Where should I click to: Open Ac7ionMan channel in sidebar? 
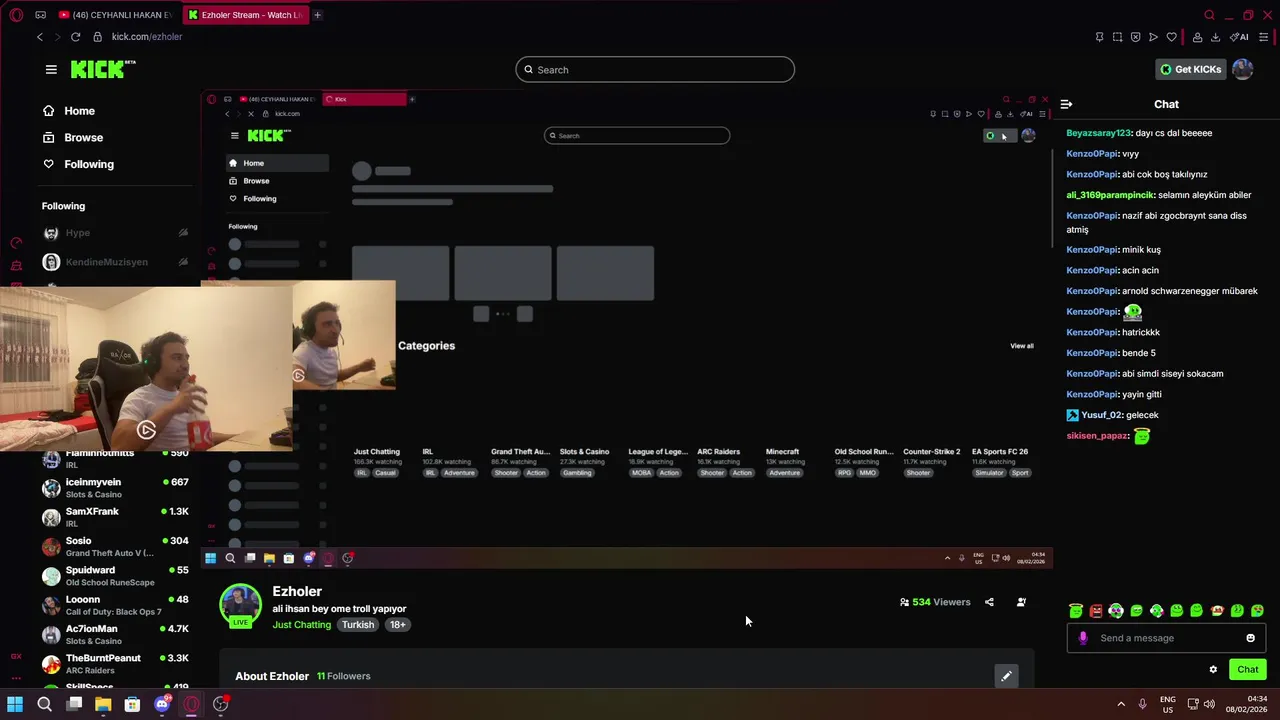[115, 634]
